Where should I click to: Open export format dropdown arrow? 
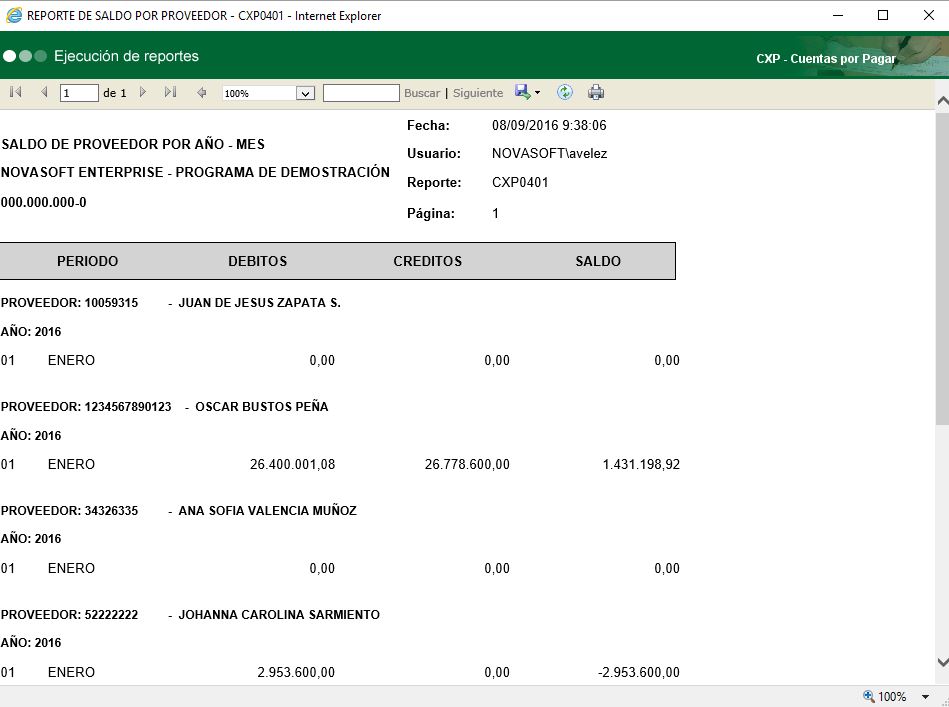pyautogui.click(x=537, y=93)
